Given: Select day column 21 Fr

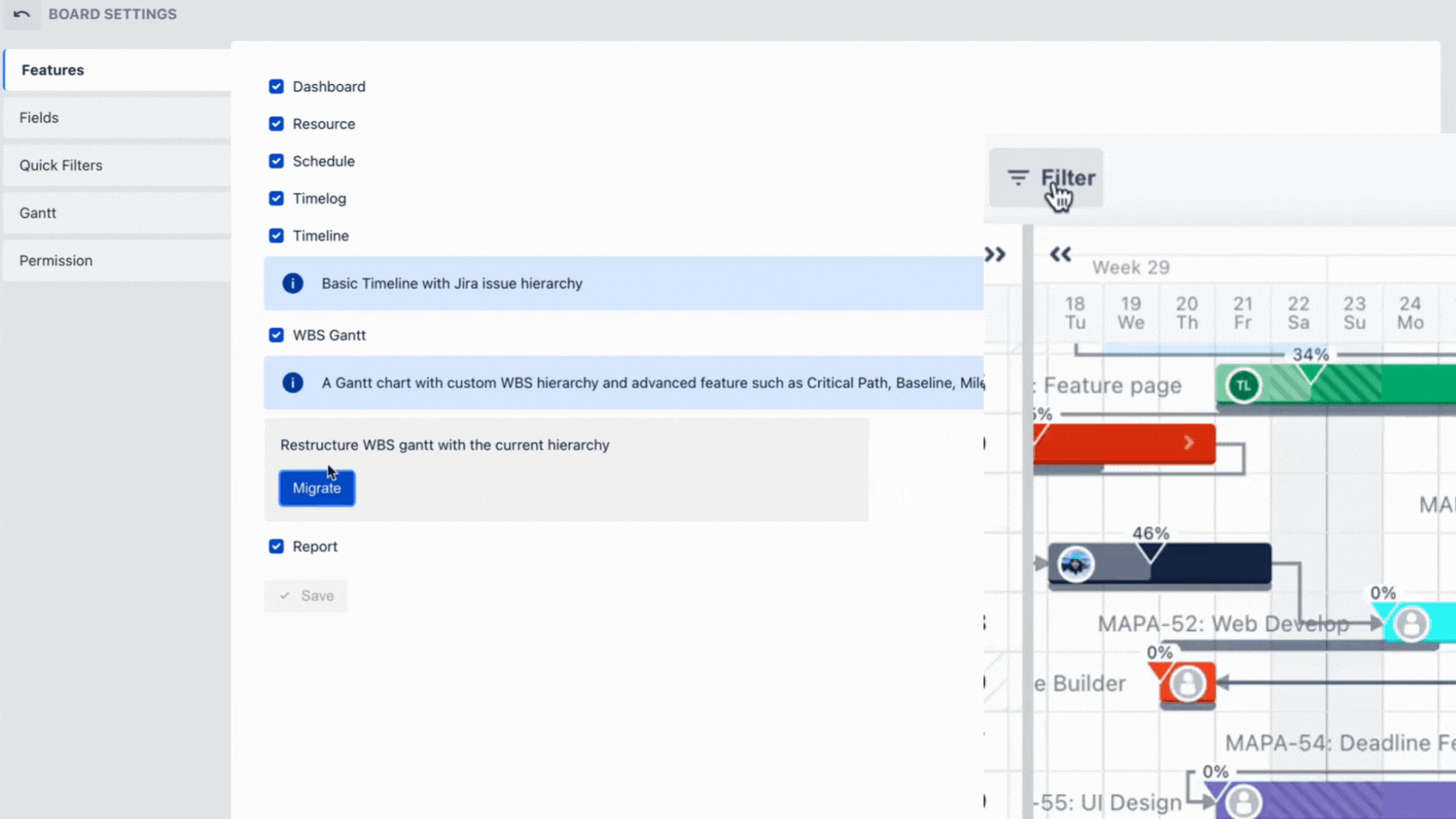Looking at the screenshot, I should click(1243, 313).
